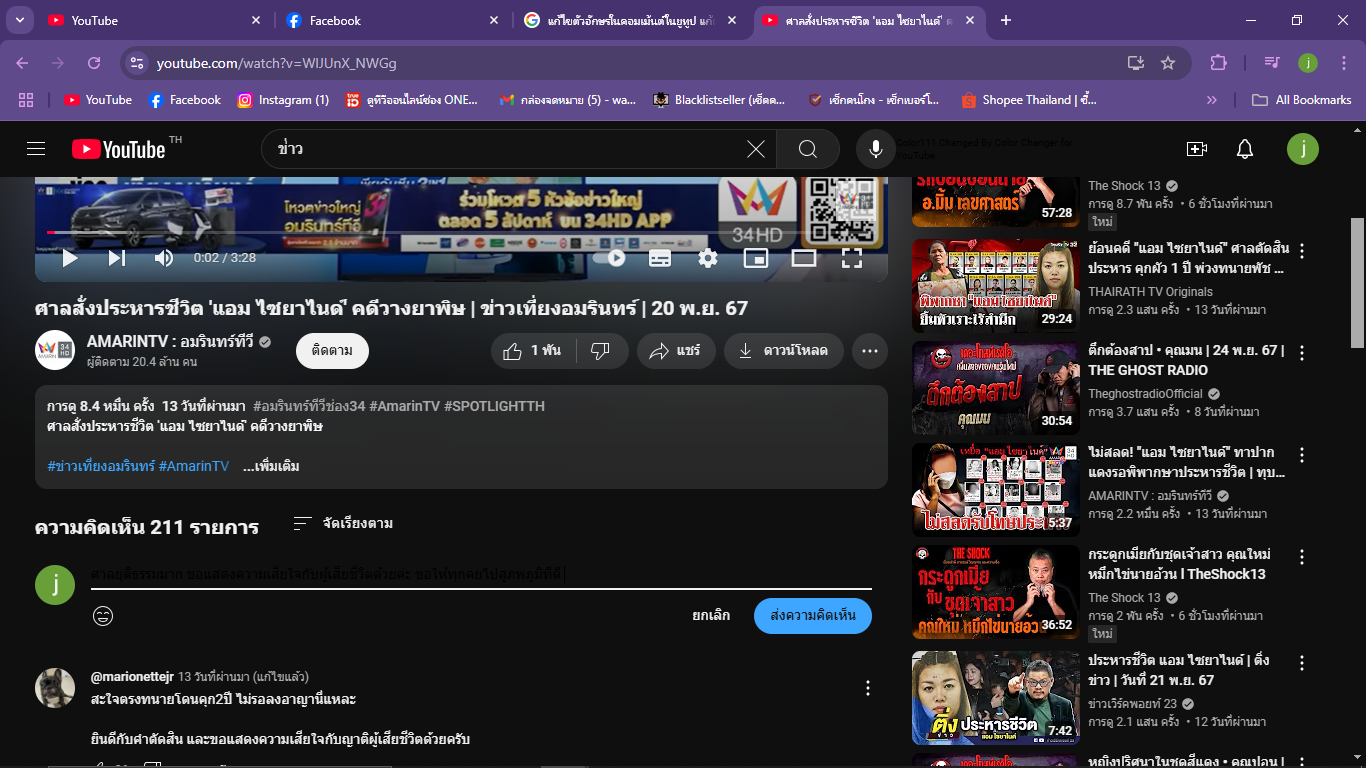Open the #SPOTLIGHTTH hashtag
The width and height of the screenshot is (1366, 768).
point(494,406)
